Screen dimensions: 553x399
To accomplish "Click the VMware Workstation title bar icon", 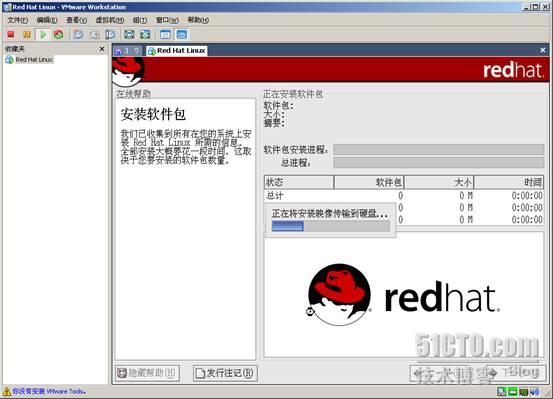I will click(x=7, y=7).
